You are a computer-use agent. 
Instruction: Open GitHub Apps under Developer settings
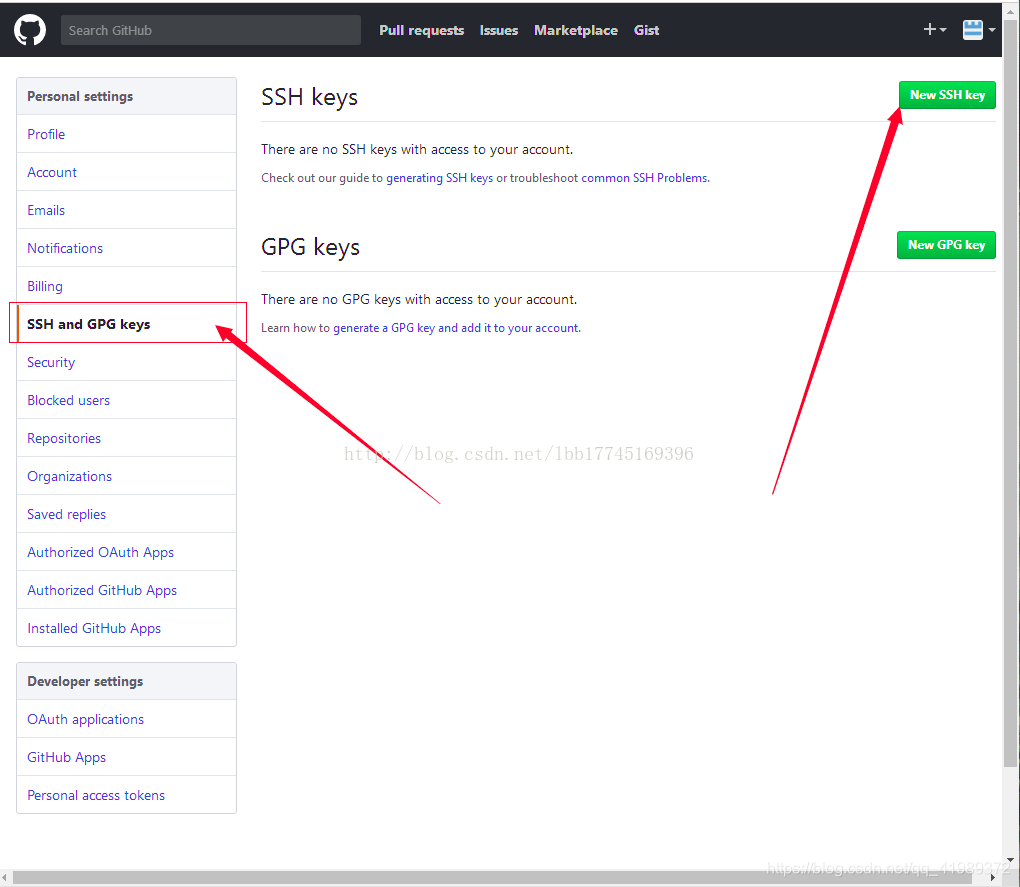click(x=126, y=757)
